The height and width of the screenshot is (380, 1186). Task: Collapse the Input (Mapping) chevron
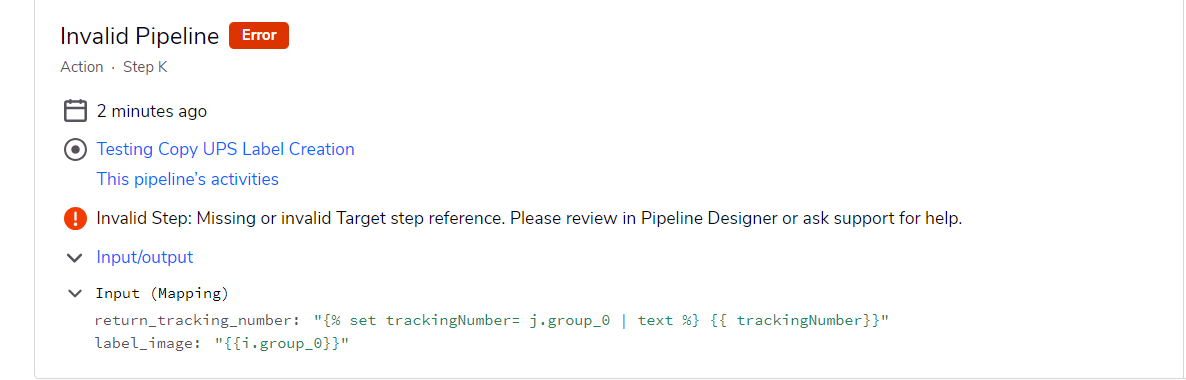pos(74,292)
